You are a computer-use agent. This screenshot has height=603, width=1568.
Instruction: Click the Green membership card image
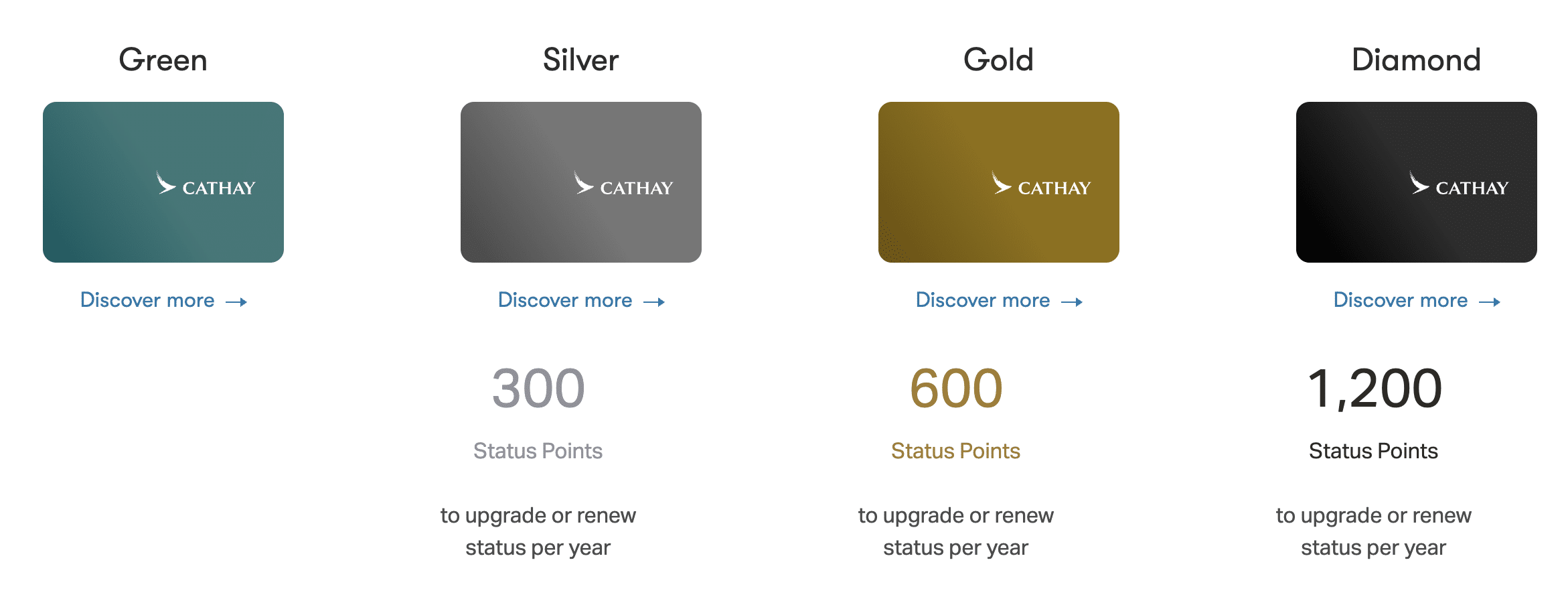163,182
